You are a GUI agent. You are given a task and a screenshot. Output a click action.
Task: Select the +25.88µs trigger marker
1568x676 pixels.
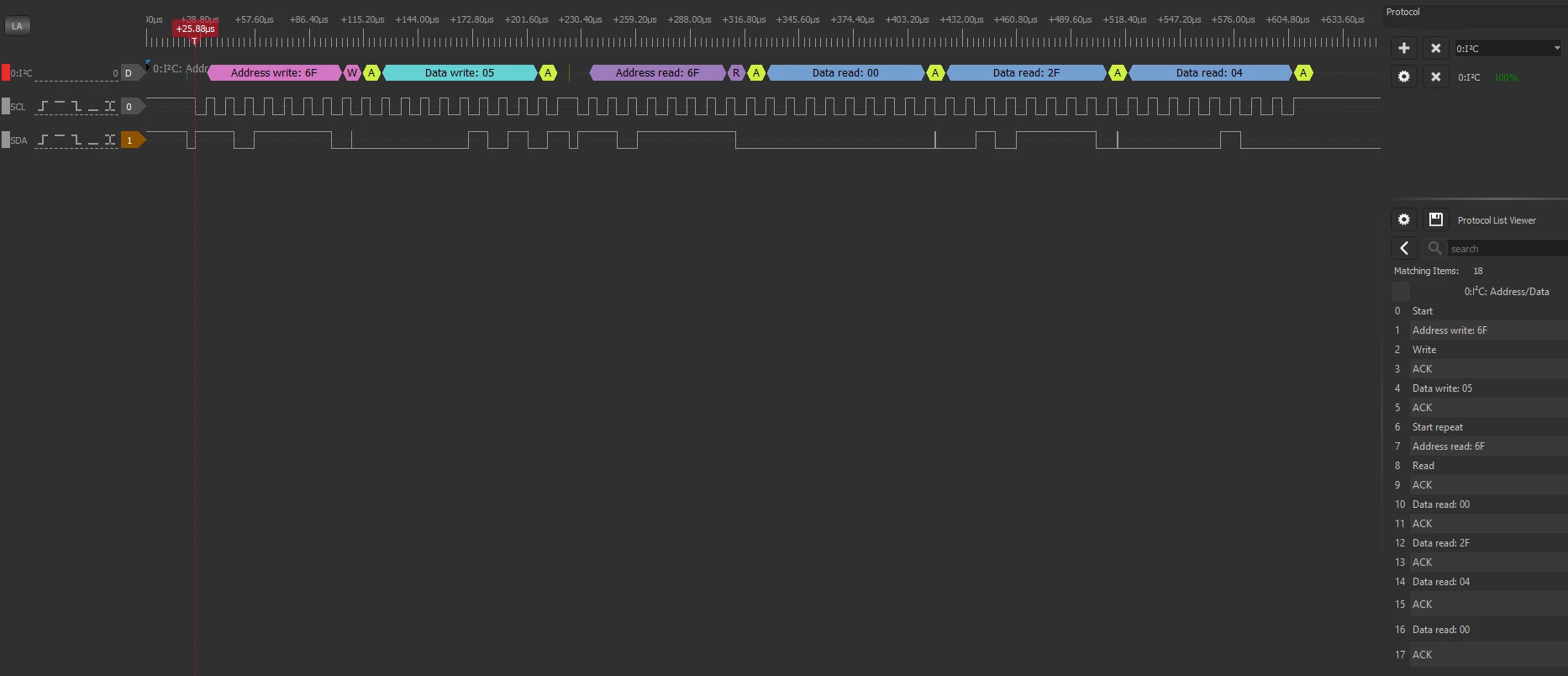click(x=195, y=29)
